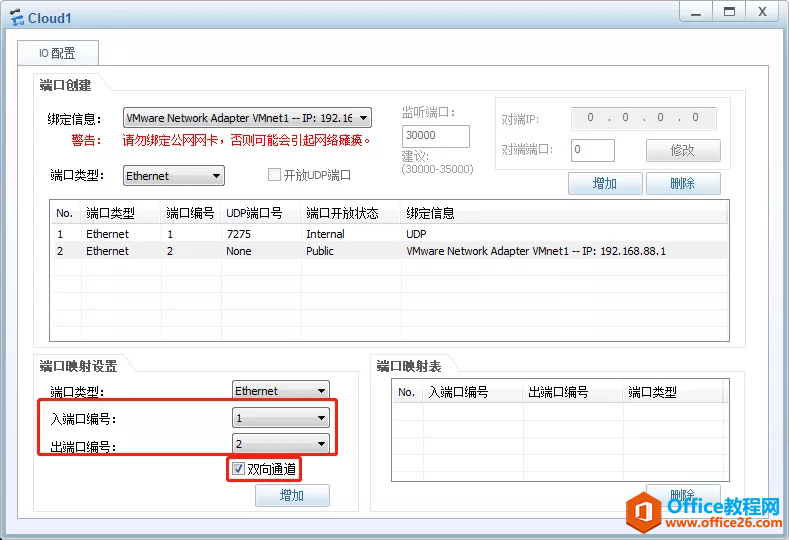This screenshot has height=540, width=789.
Task: Minimize the Cloud1 window
Action: tap(695, 12)
